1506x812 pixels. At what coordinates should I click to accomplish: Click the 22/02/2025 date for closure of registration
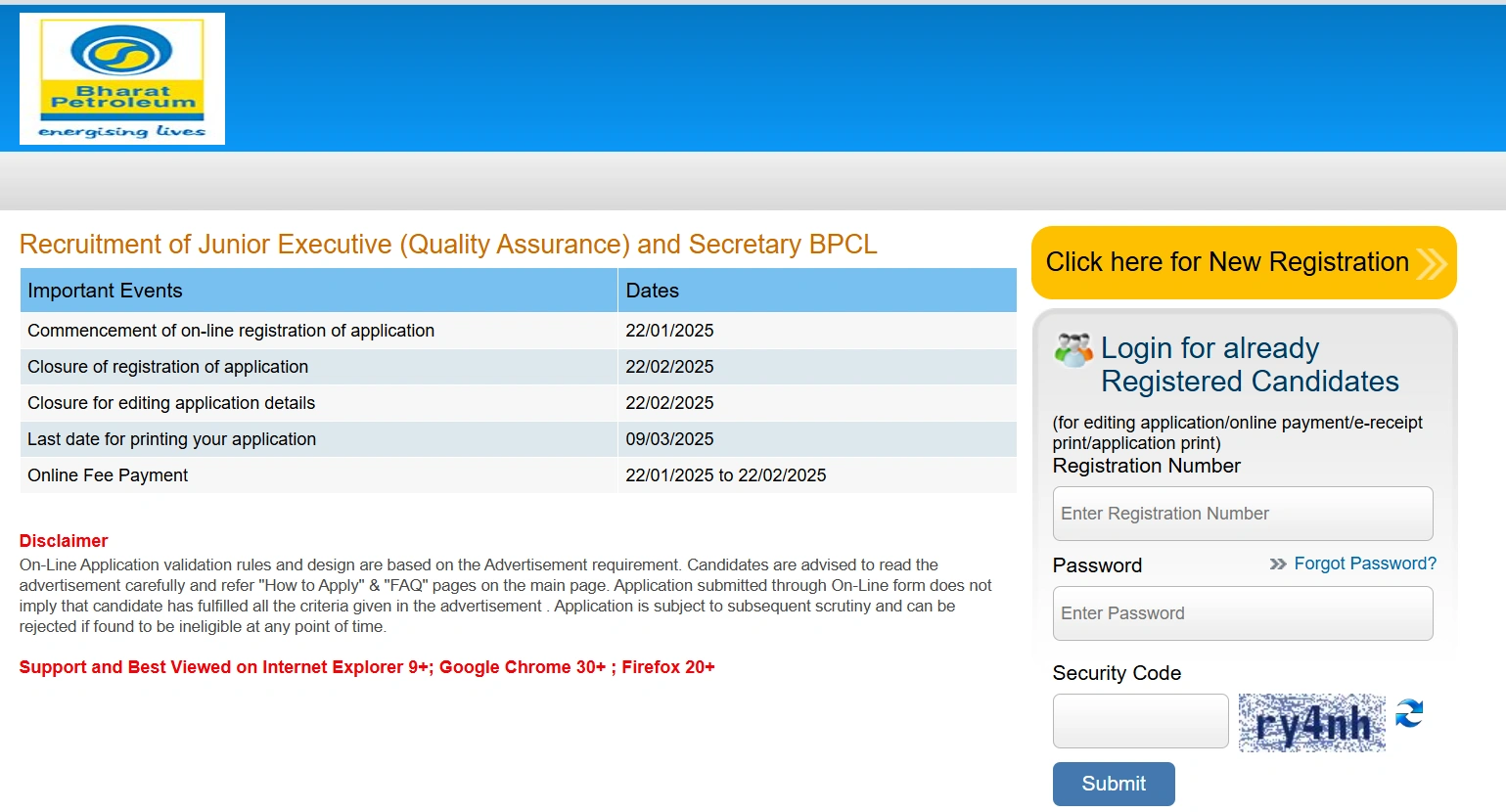click(x=669, y=367)
